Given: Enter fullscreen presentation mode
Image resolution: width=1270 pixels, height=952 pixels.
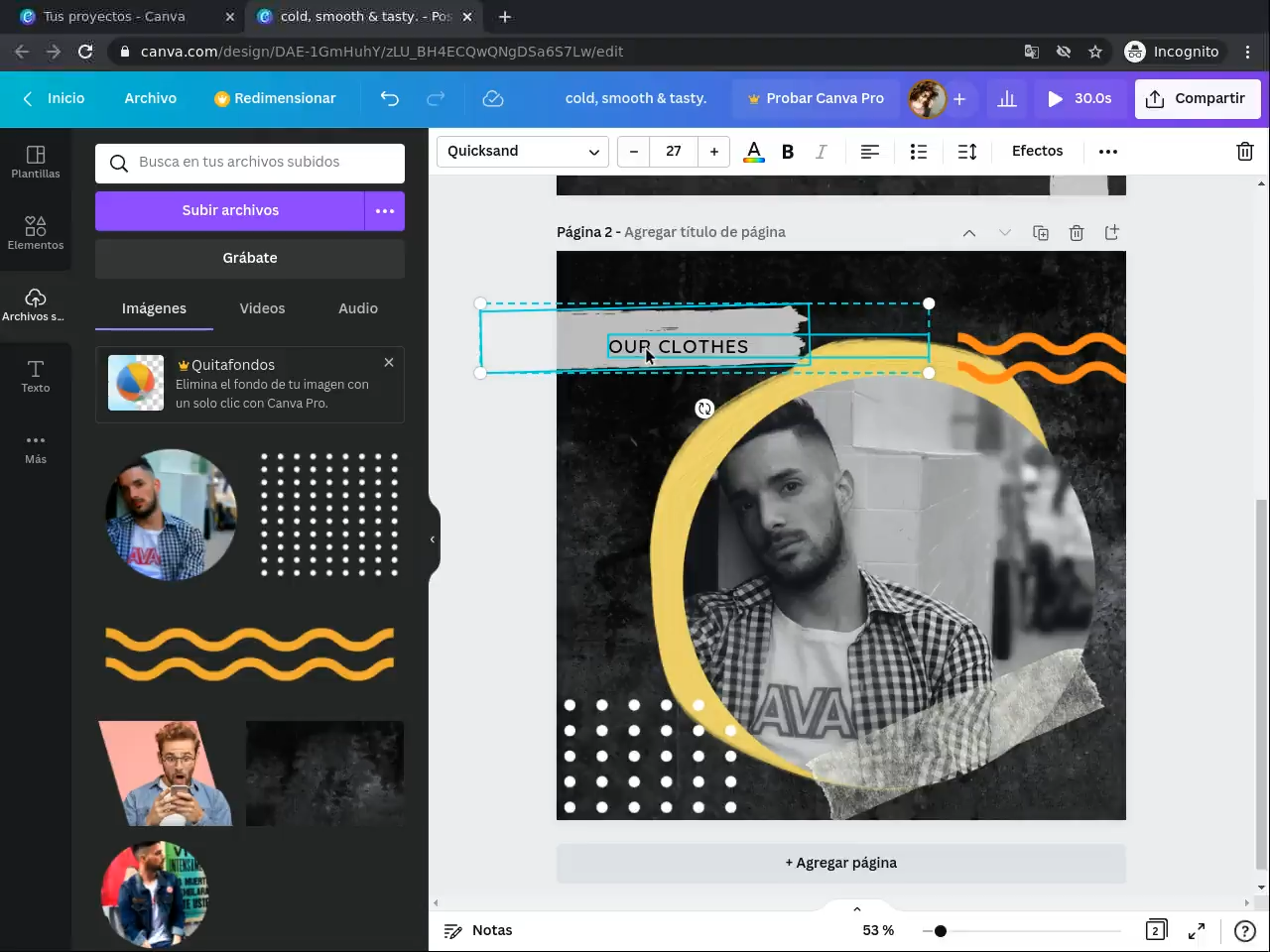Looking at the screenshot, I should [1197, 930].
